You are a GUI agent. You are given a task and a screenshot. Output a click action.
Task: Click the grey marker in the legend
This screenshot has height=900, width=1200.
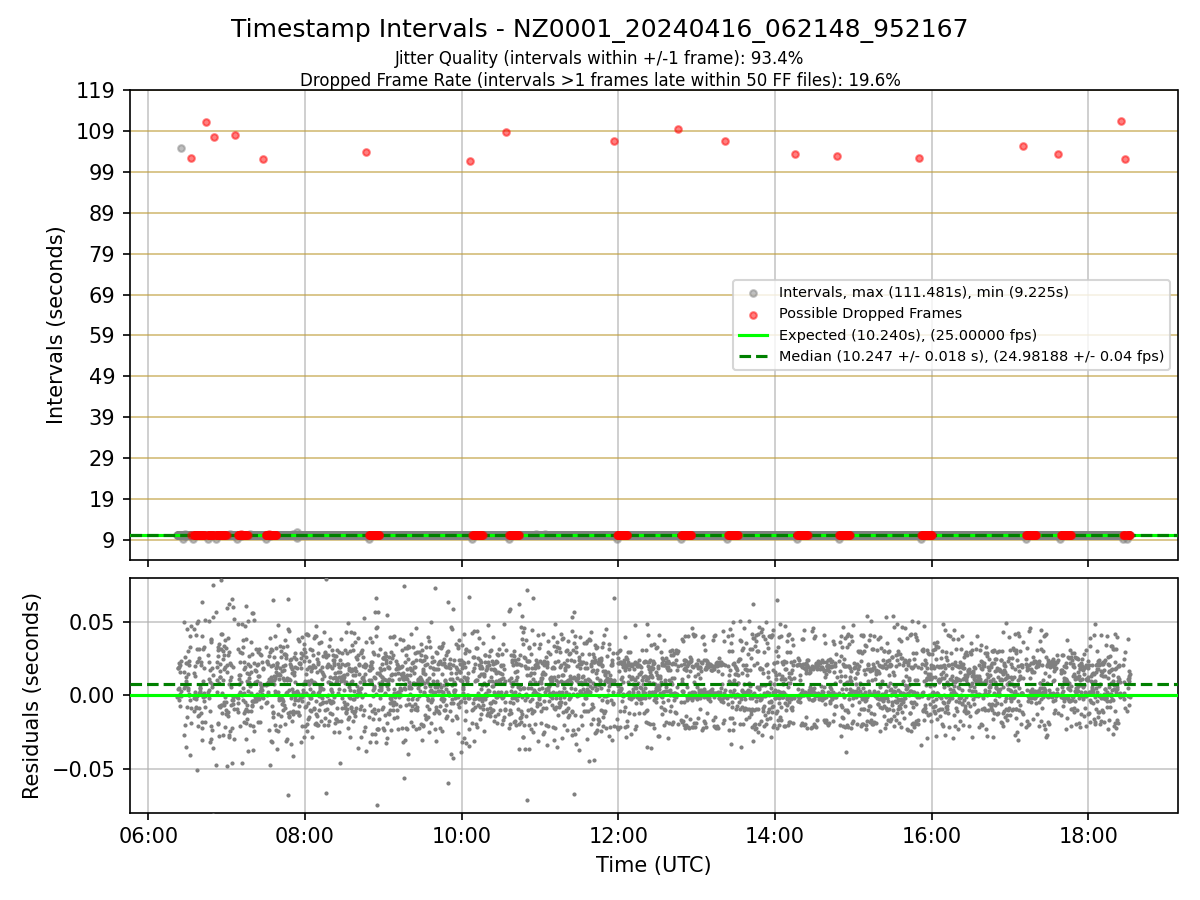[753, 293]
